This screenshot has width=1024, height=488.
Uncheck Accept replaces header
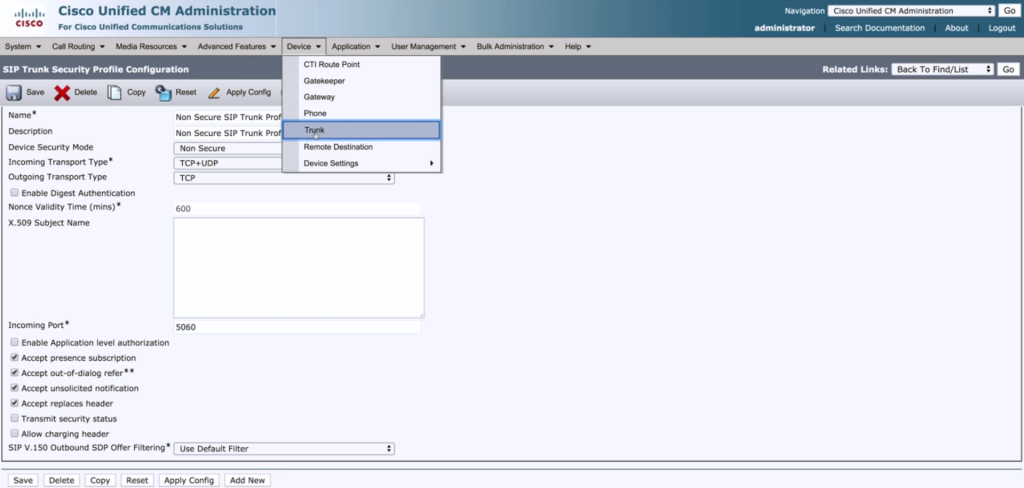point(14,403)
